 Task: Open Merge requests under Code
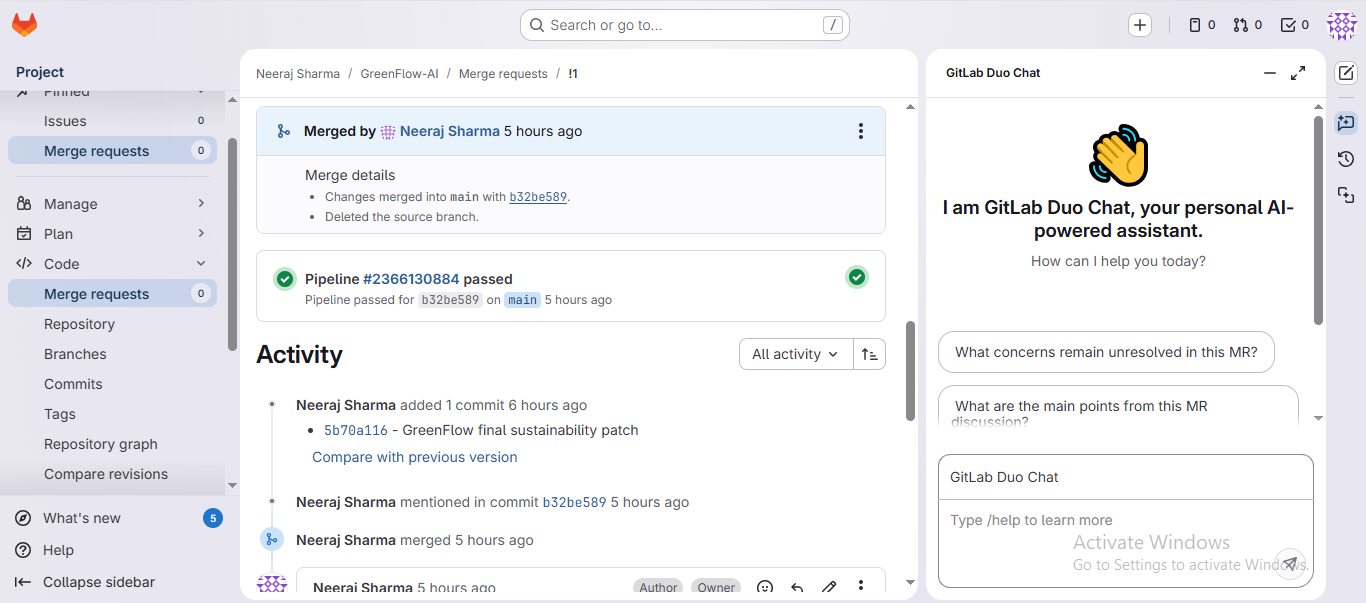112,294
